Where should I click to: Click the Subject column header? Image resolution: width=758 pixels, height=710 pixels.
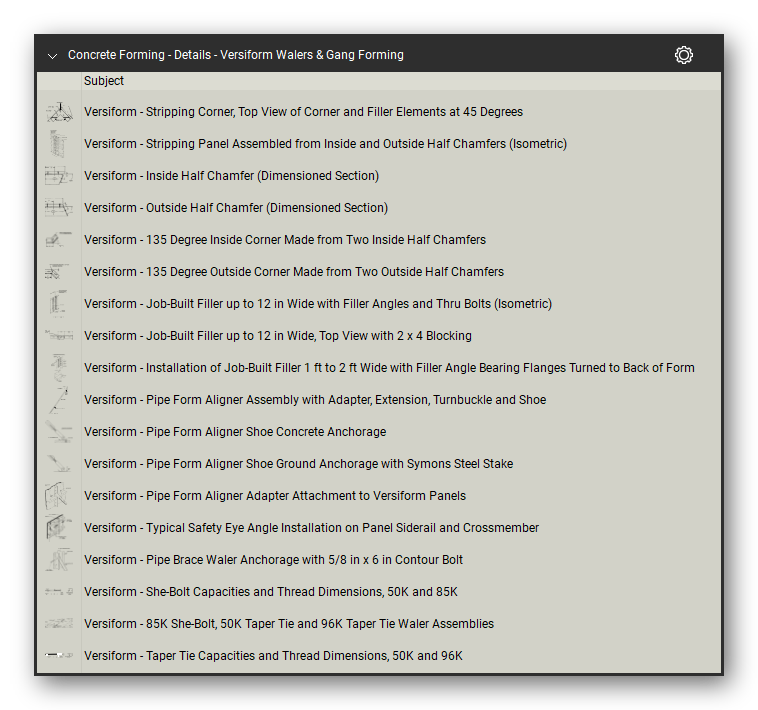click(x=103, y=81)
